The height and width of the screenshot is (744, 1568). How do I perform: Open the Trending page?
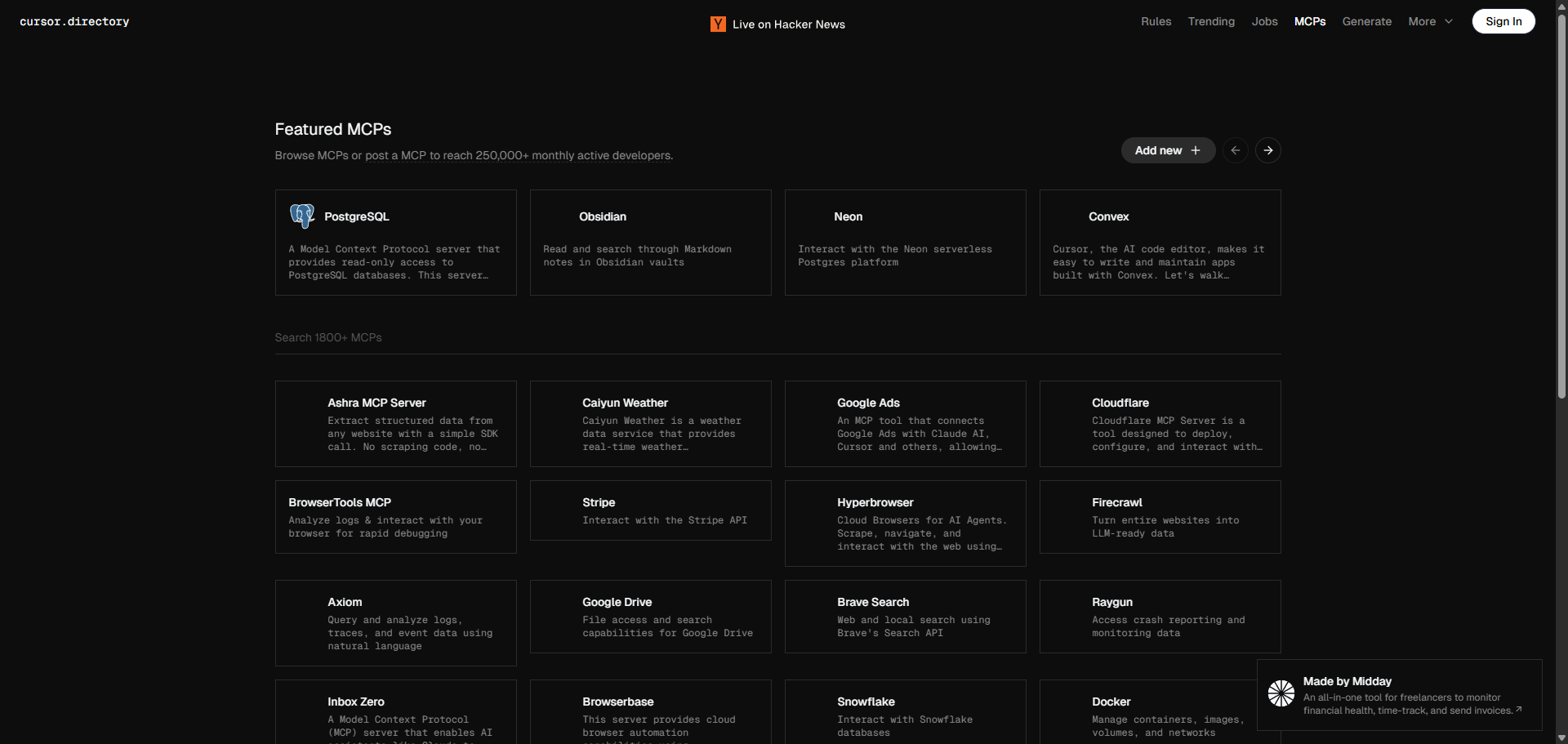tap(1211, 22)
